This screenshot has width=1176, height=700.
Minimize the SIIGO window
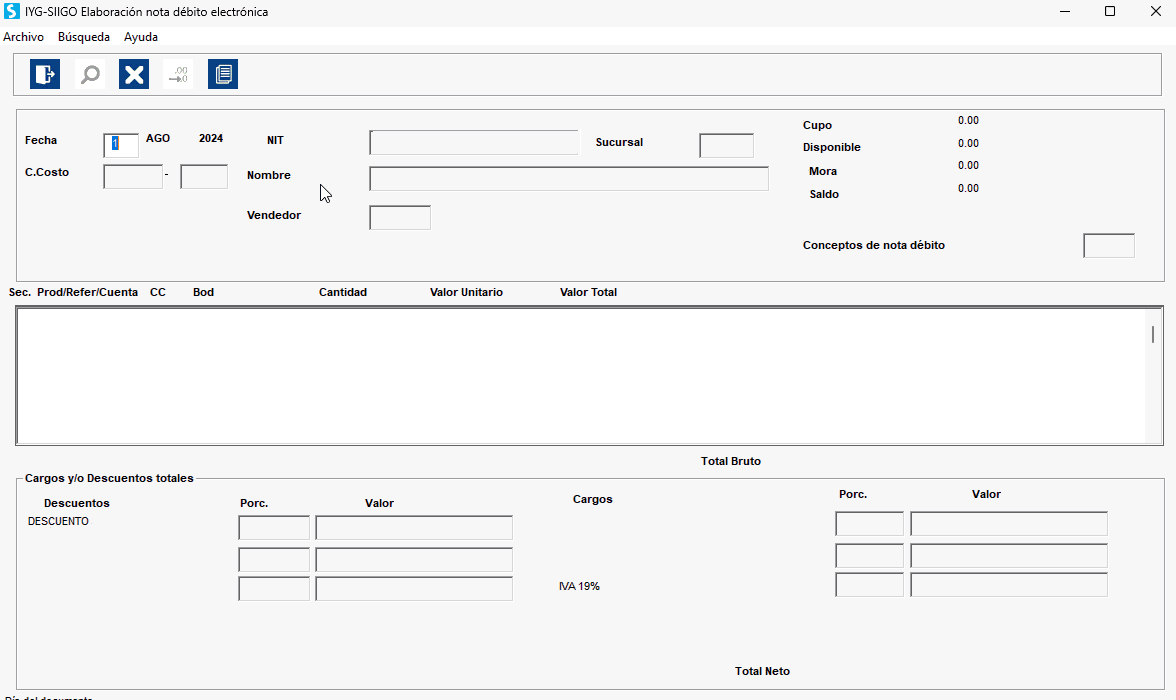(x=1065, y=11)
